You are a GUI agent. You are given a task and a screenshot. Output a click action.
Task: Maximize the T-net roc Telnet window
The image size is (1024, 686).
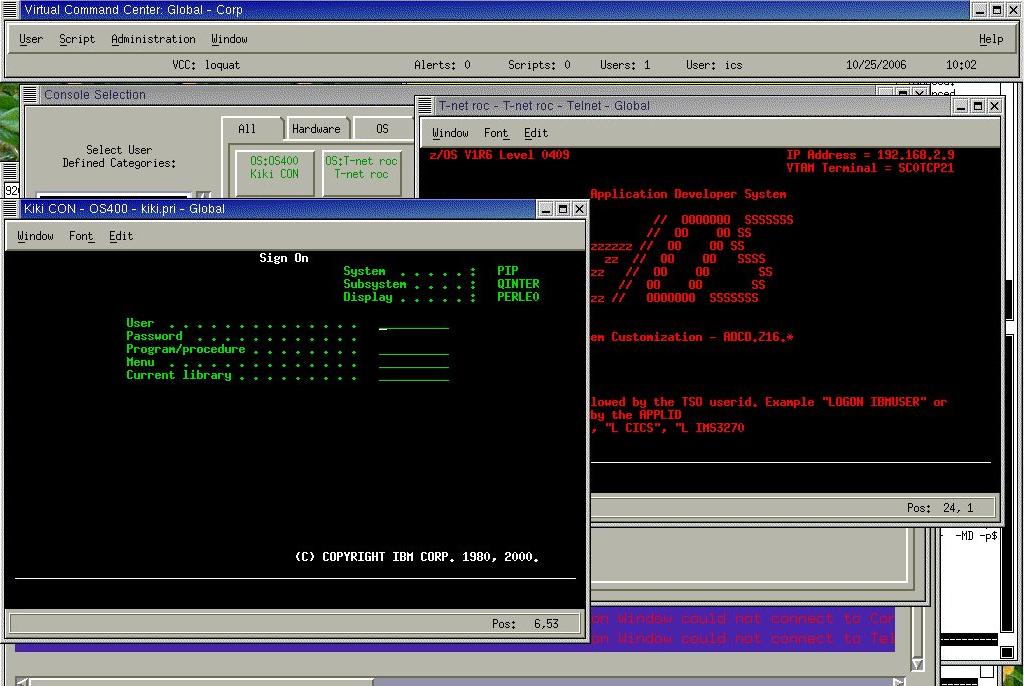pos(978,106)
